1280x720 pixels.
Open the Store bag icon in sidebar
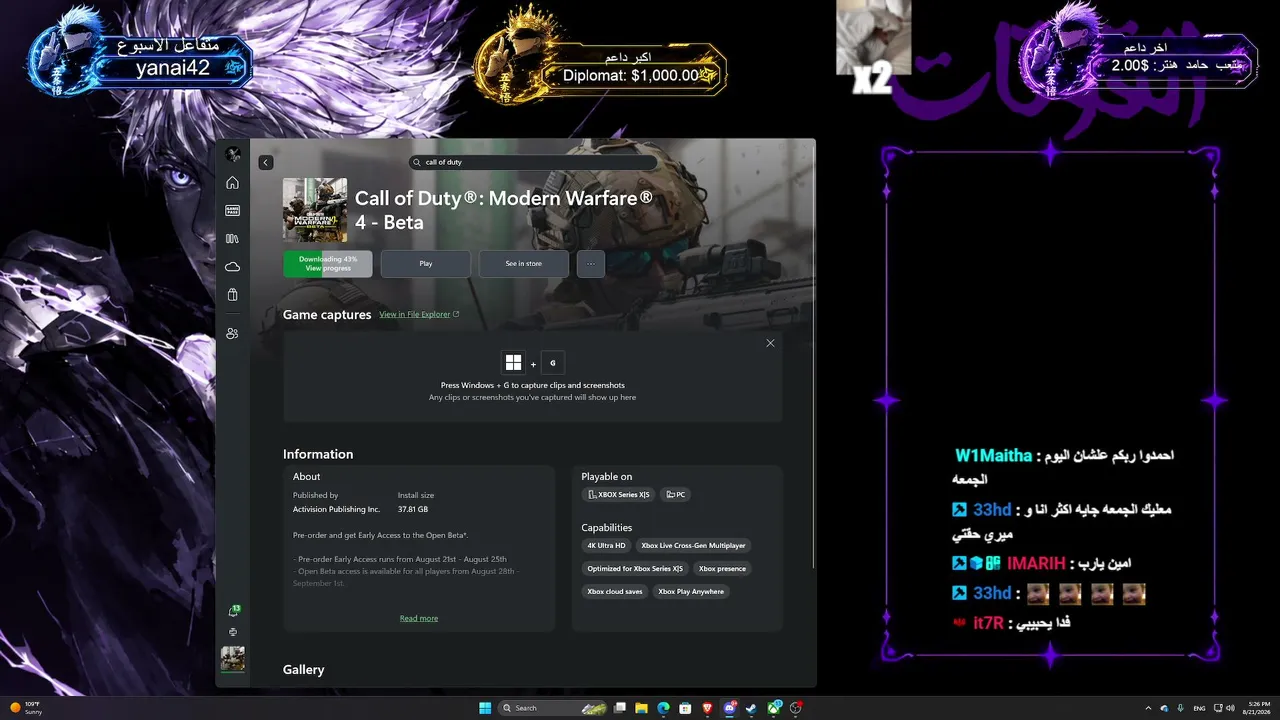[233, 295]
